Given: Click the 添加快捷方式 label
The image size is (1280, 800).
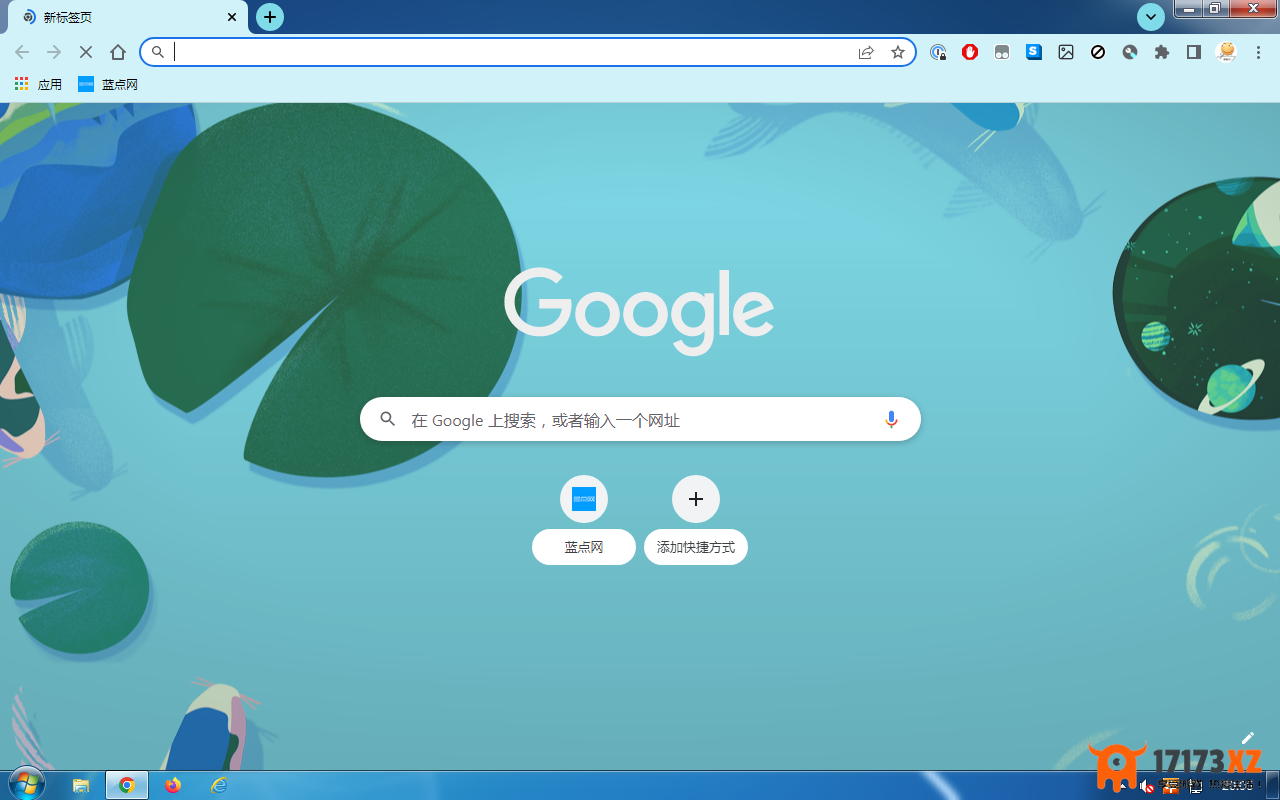Looking at the screenshot, I should click(696, 547).
